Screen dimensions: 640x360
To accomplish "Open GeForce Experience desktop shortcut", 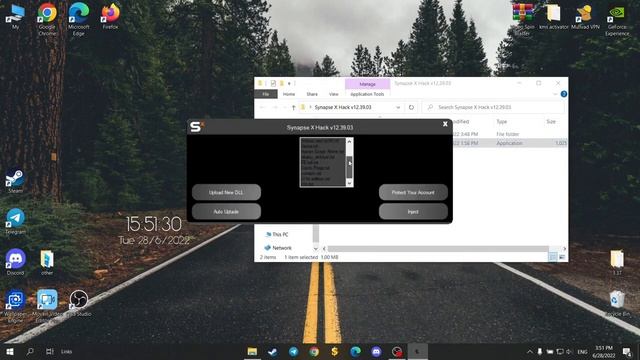I will (617, 19).
